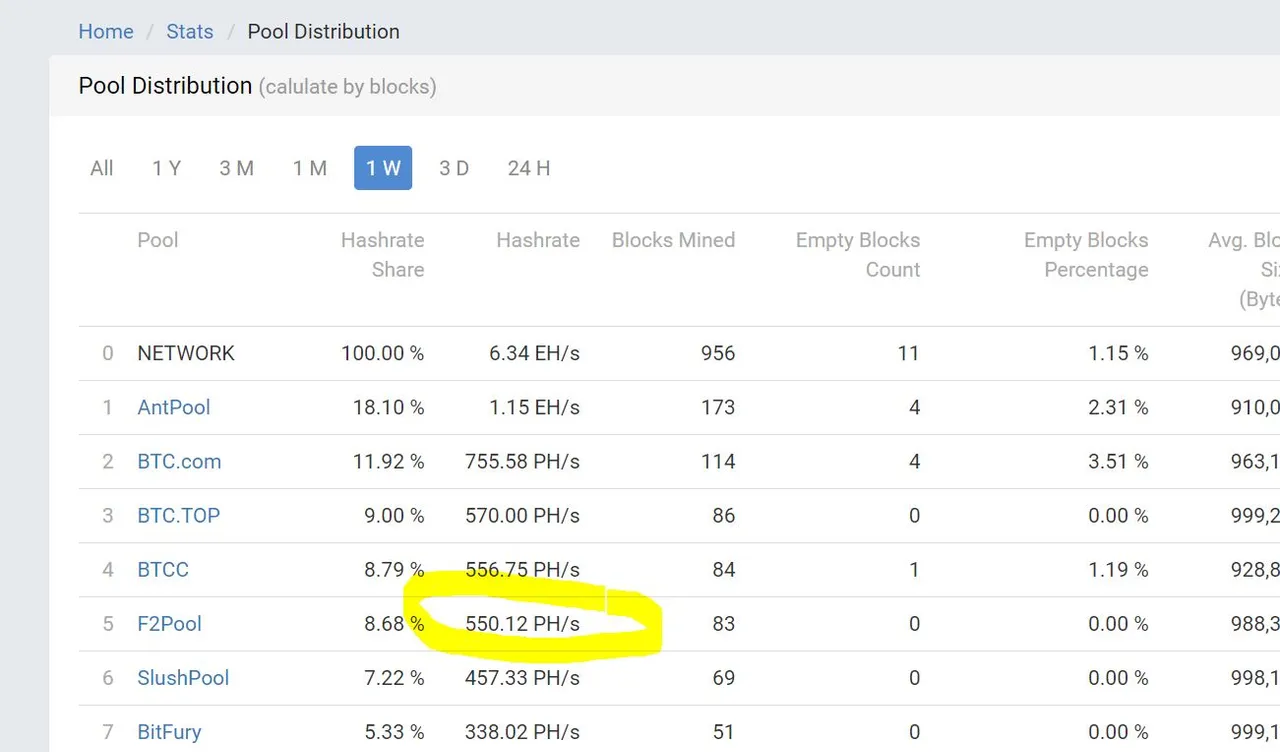The image size is (1280, 752).
Task: Click the 2.31 % empty blocks percentage
Action: point(1118,407)
